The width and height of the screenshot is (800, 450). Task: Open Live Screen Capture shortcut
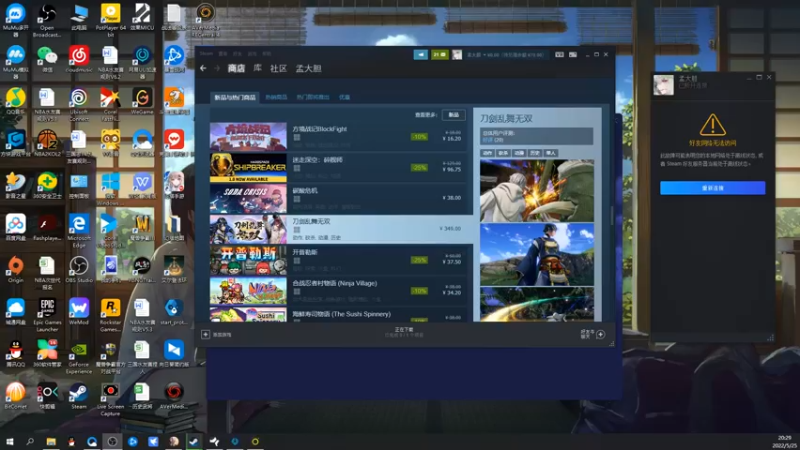click(110, 399)
